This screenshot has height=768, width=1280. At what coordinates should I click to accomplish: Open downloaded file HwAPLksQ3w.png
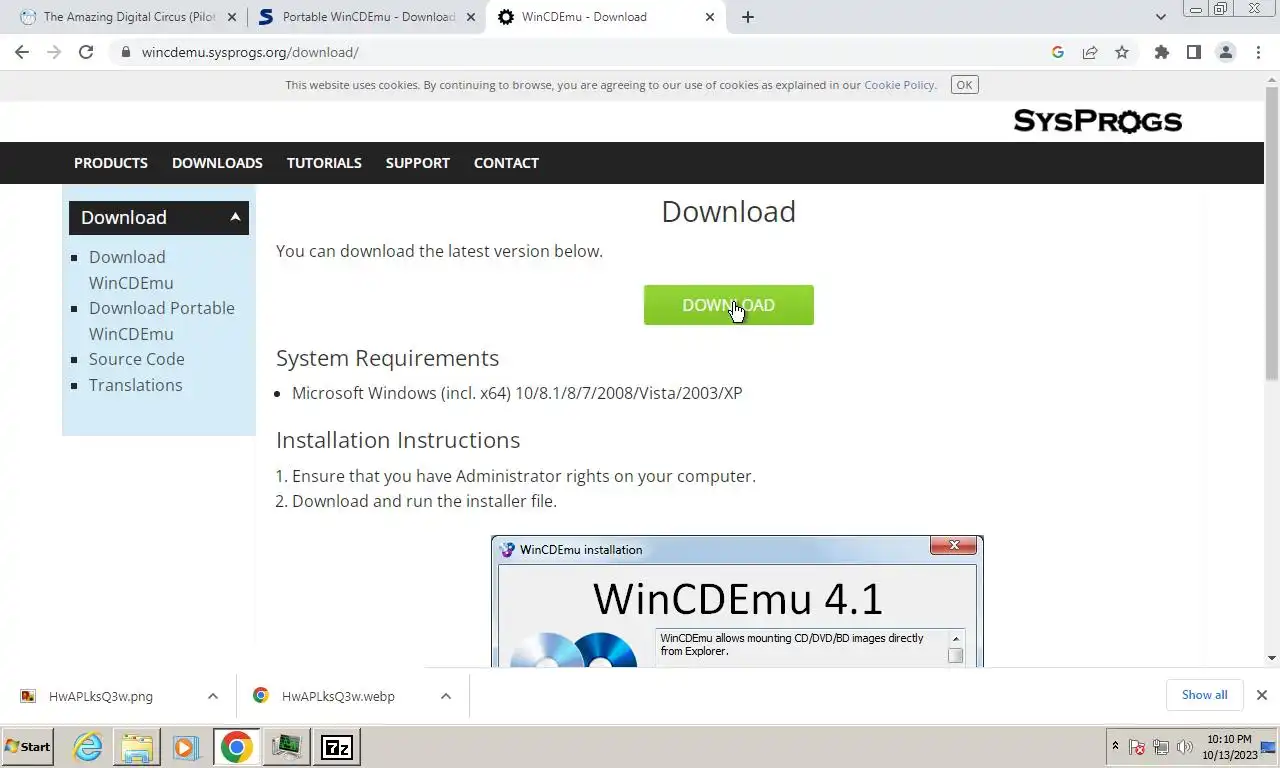100,696
